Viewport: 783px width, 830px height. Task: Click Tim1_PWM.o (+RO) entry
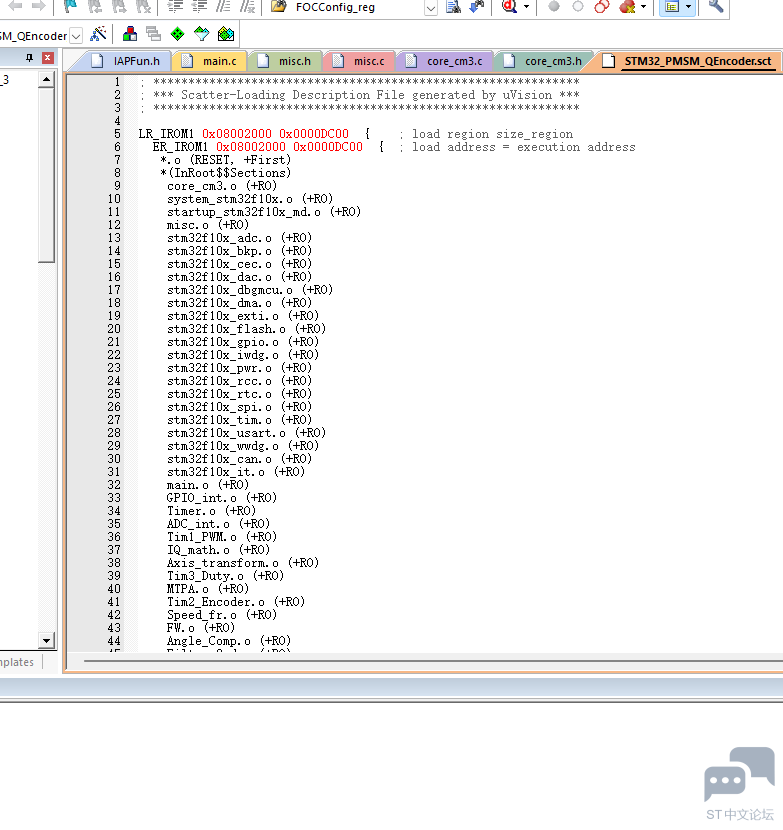[x=222, y=537]
